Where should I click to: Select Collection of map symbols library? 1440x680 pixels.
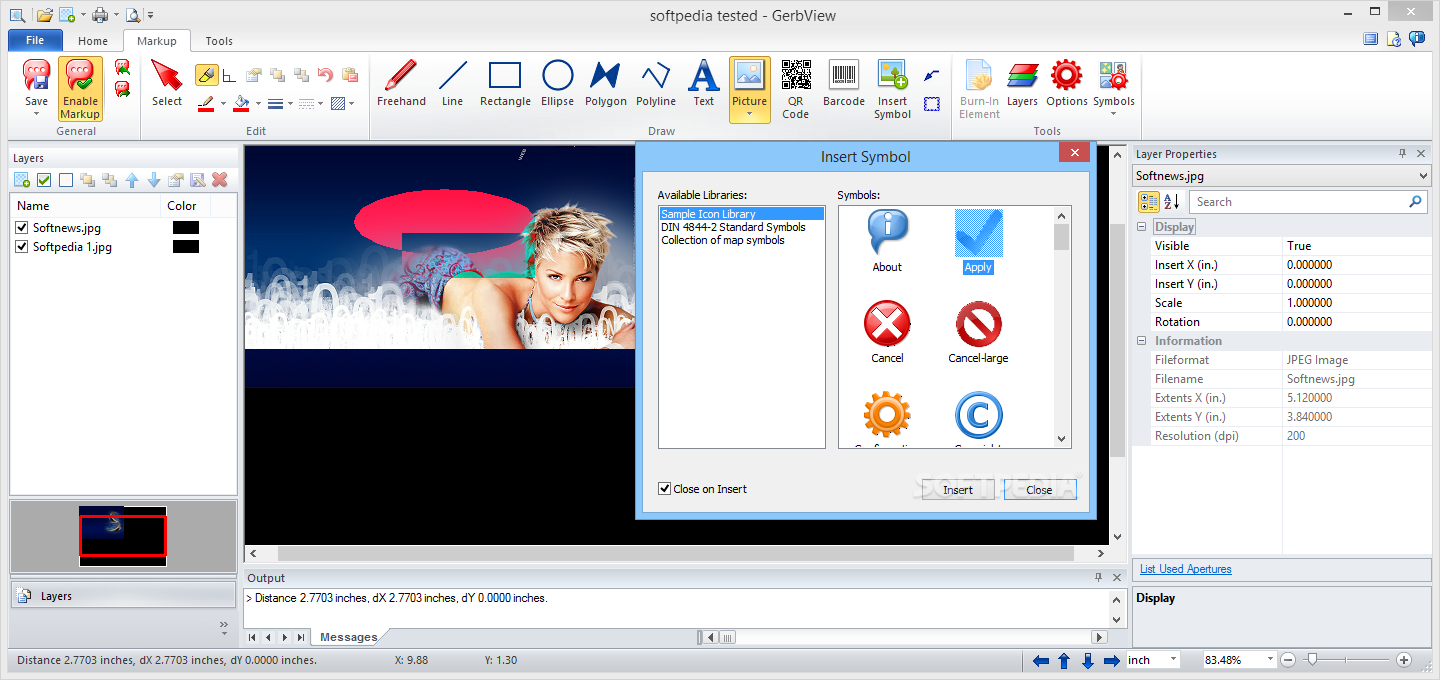[723, 240]
